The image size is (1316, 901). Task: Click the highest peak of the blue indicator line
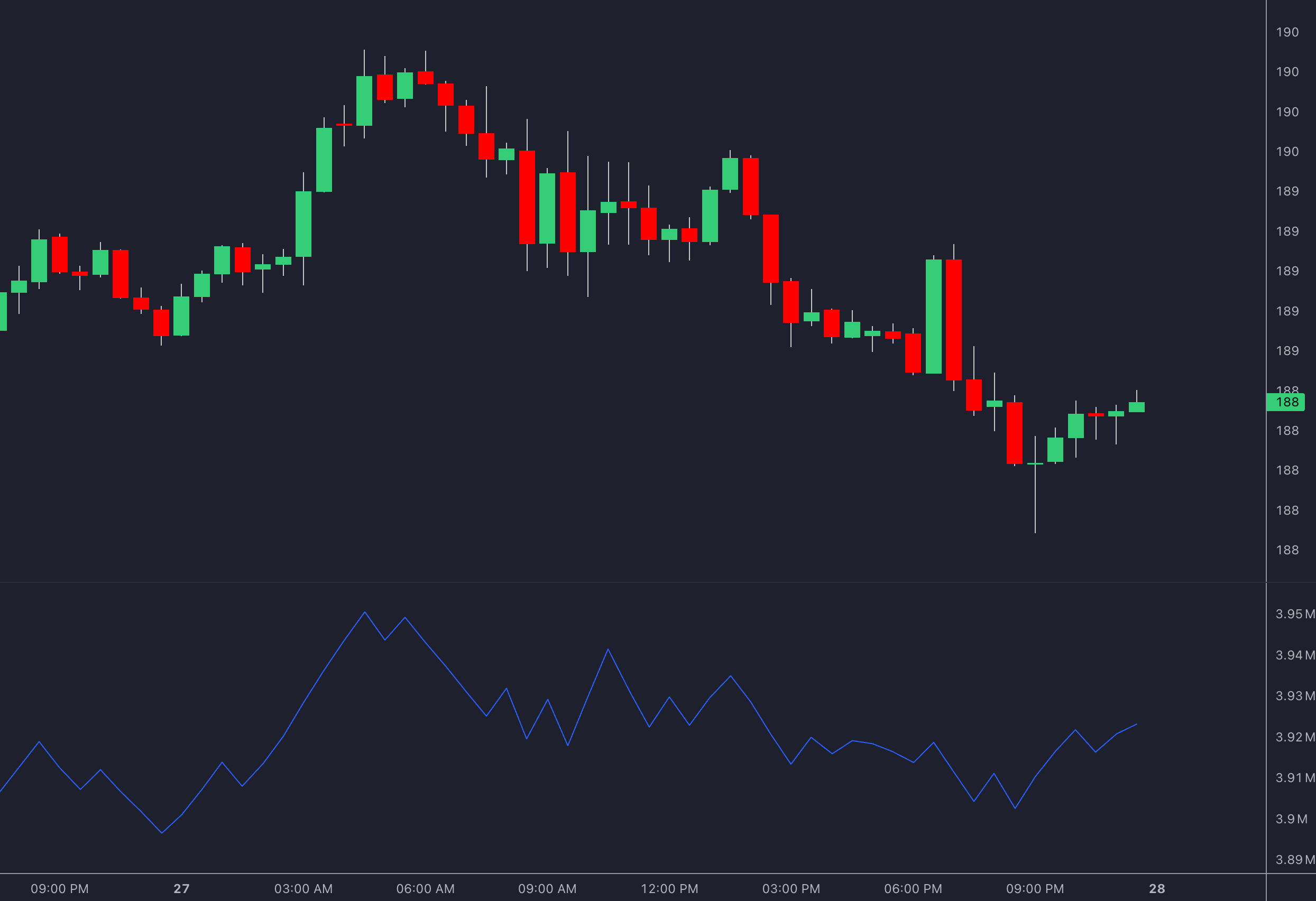tap(365, 612)
